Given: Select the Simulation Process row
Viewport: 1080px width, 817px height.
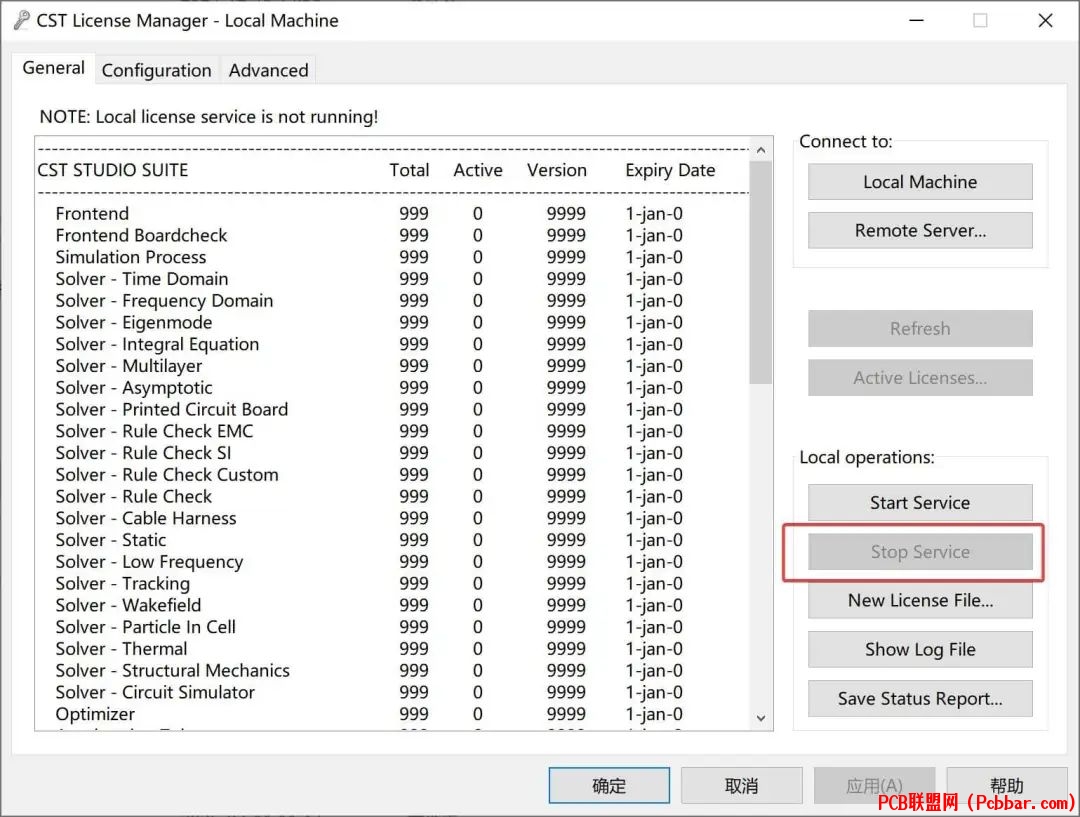Looking at the screenshot, I should pyautogui.click(x=369, y=257).
